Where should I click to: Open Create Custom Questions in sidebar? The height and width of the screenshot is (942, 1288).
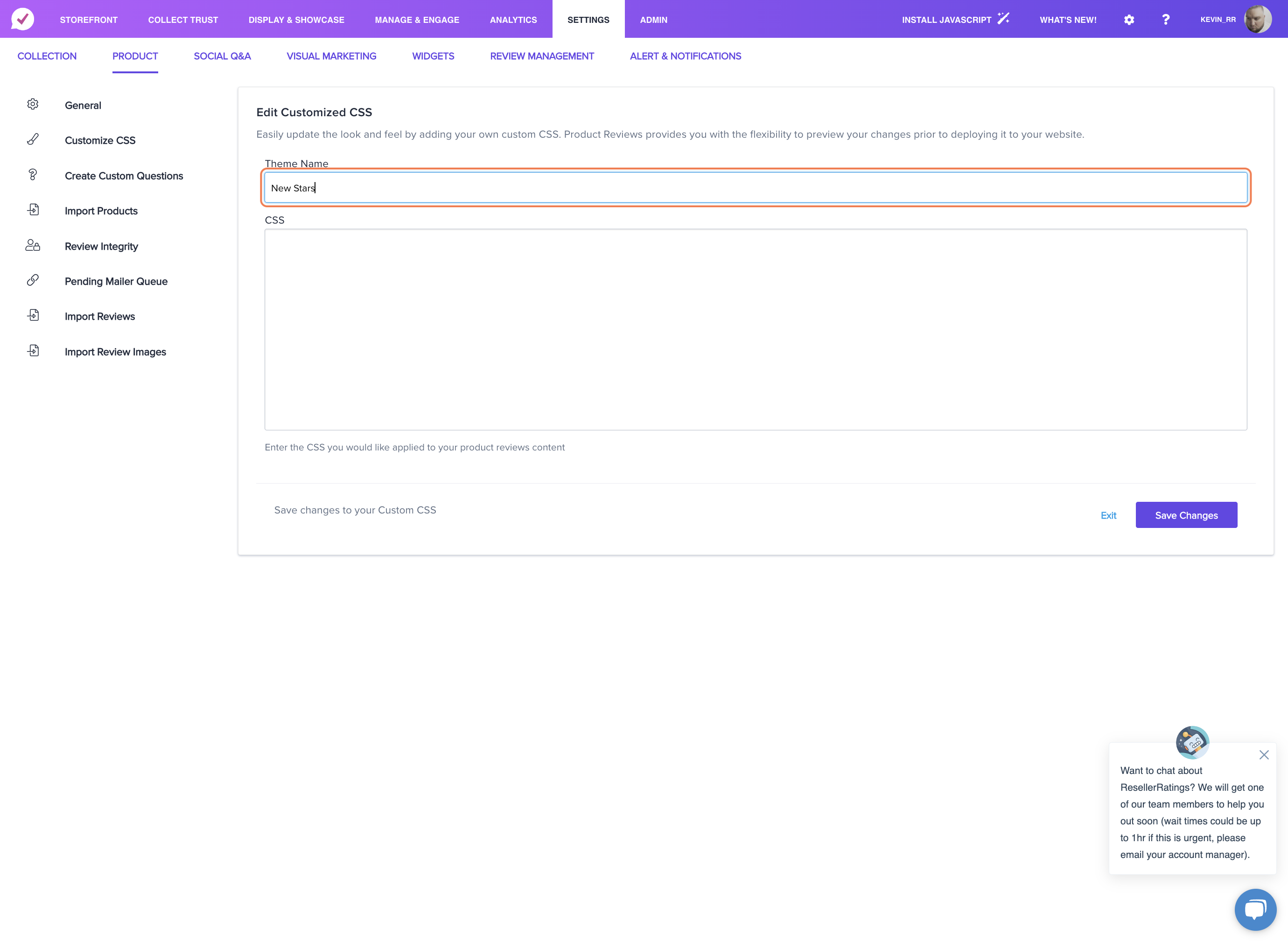[124, 176]
